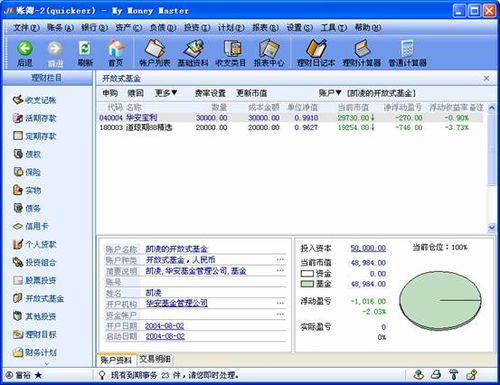Select 开放式基金 in the sidebar

[x=38, y=298]
